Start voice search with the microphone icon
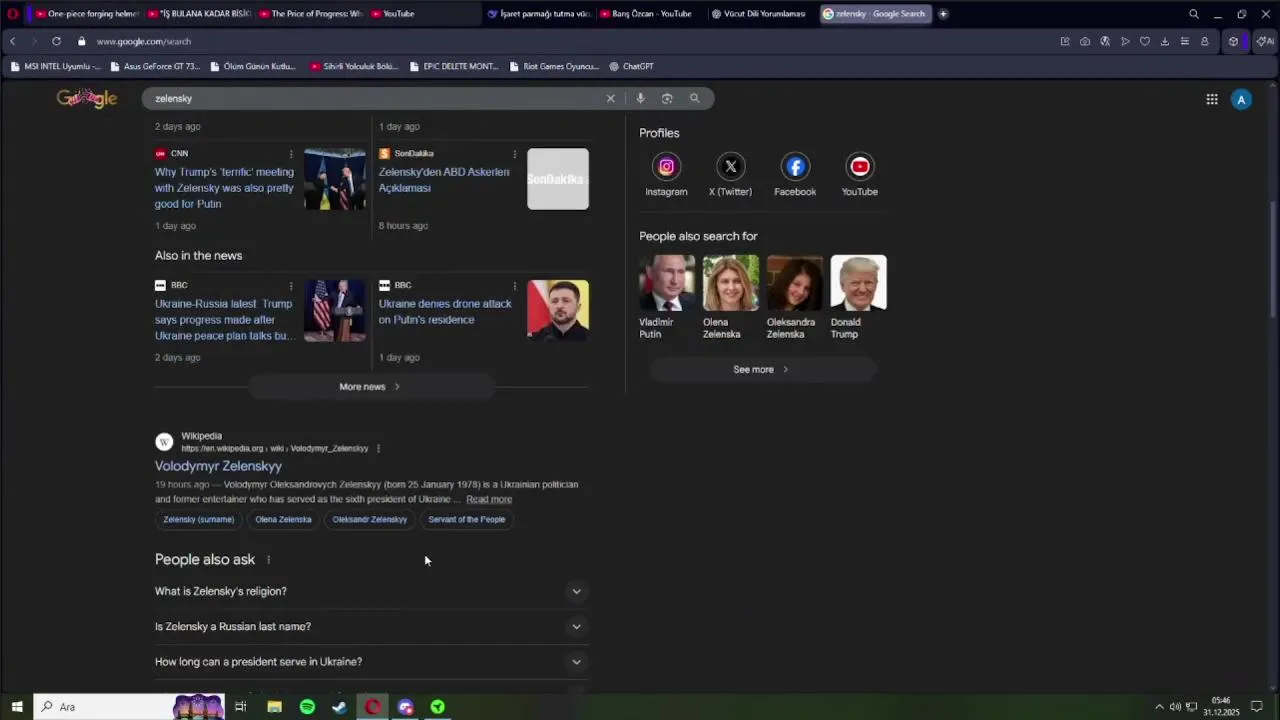This screenshot has height=720, width=1280. coord(640,98)
